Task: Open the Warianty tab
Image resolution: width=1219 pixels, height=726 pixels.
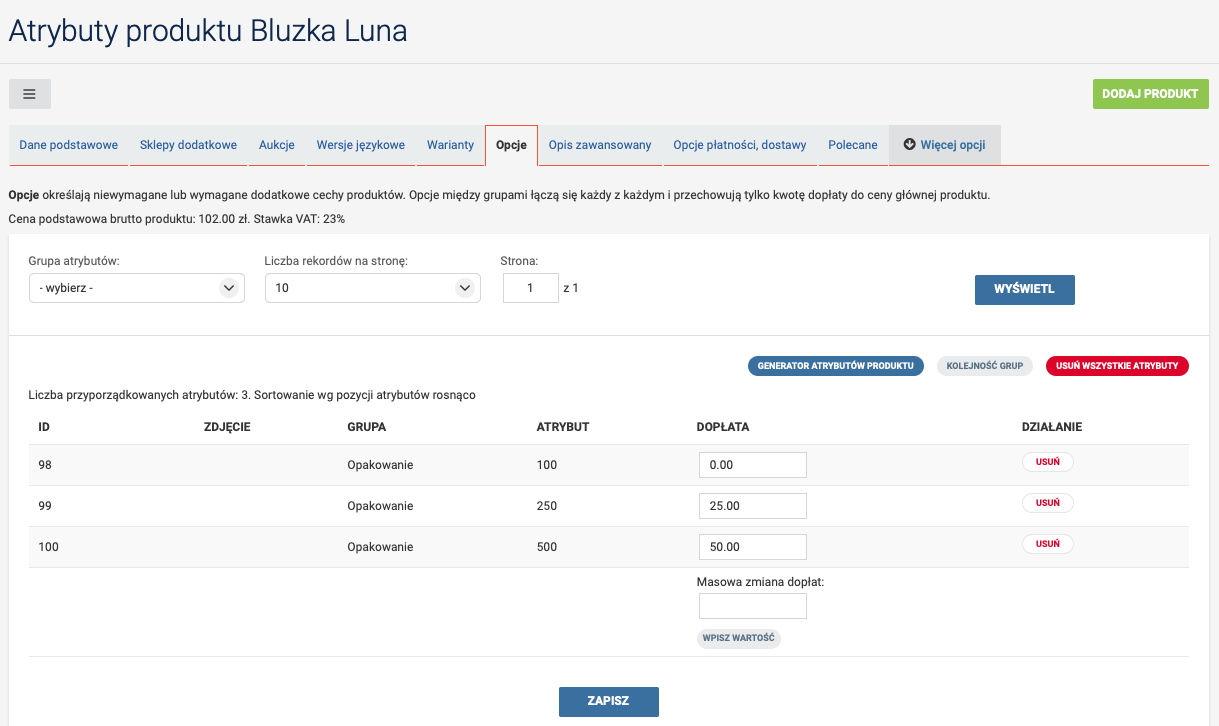Action: (450, 145)
